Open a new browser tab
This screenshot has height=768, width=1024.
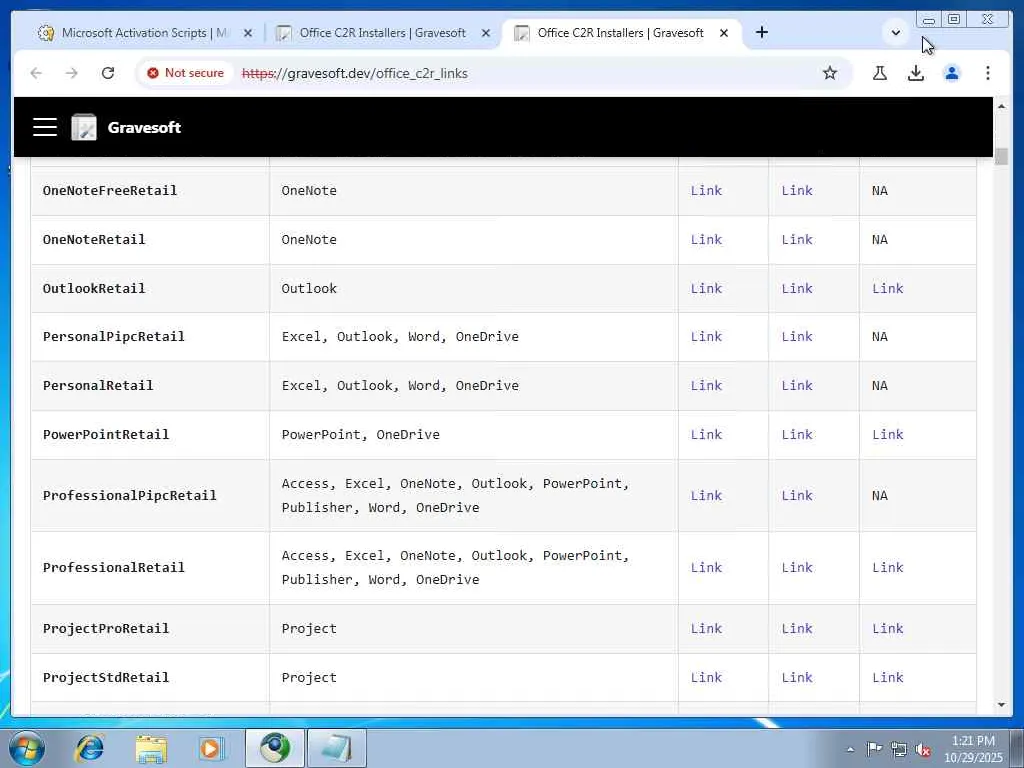(761, 33)
